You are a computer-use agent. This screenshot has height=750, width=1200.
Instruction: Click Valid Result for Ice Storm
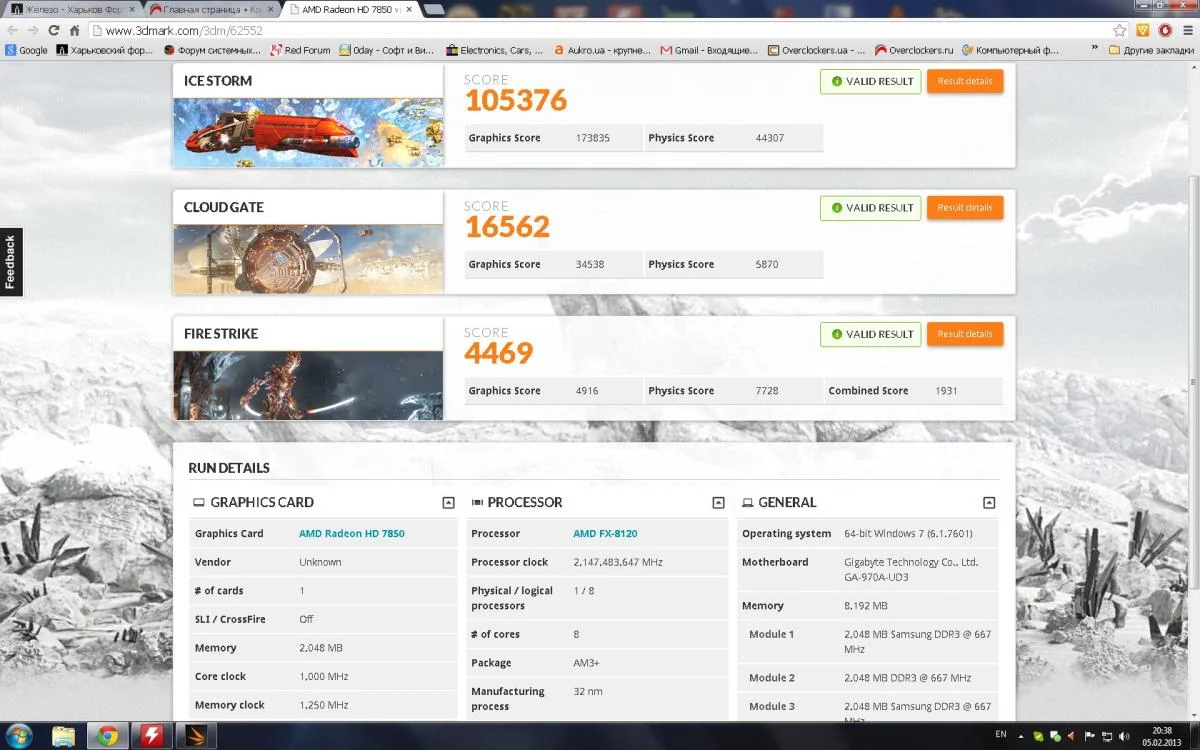pos(870,82)
